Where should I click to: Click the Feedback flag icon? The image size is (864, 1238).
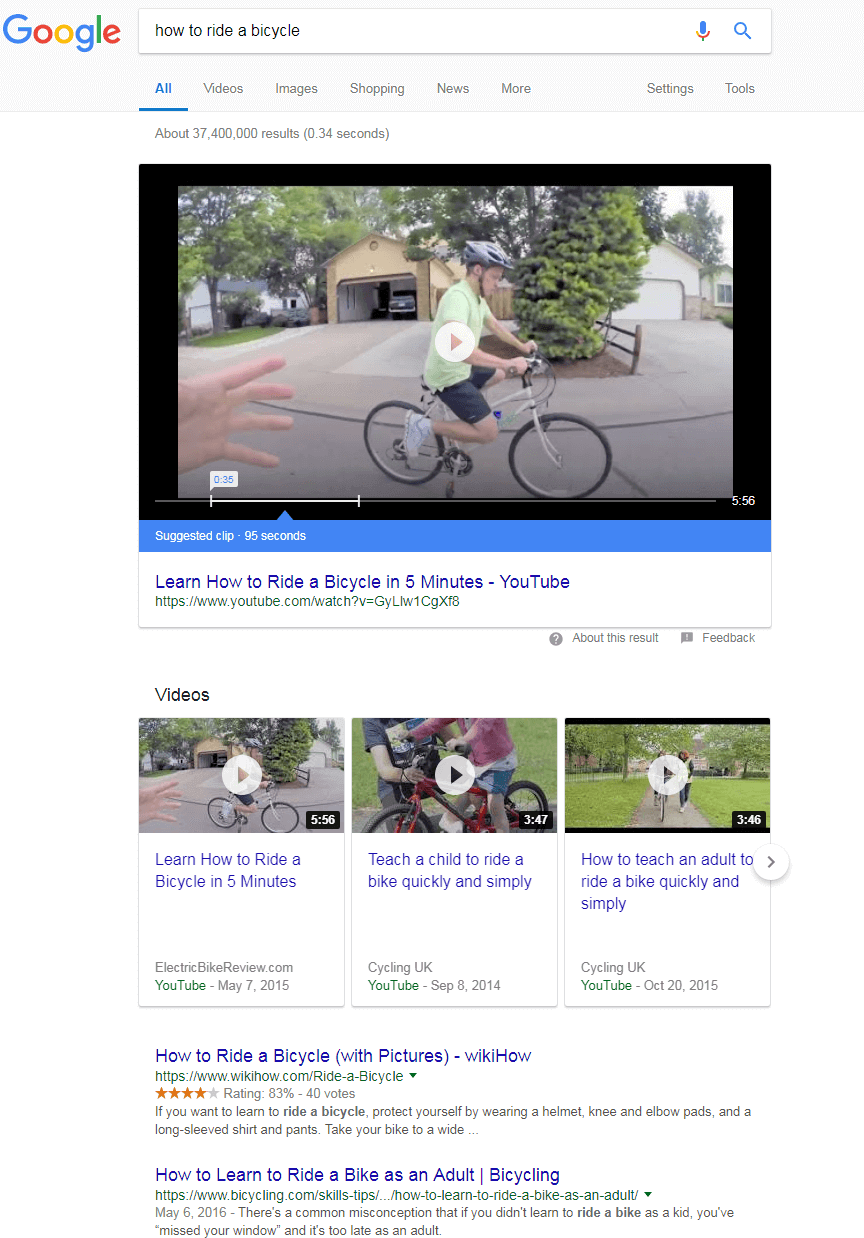(x=688, y=638)
